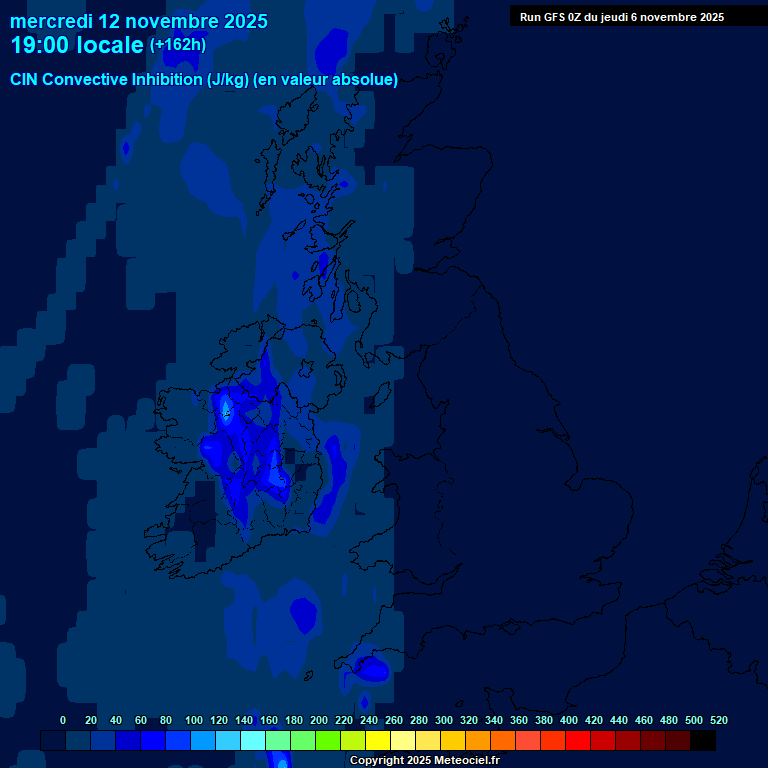Click the '19:00 locale' time label
This screenshot has width=768, height=768.
[76, 45]
